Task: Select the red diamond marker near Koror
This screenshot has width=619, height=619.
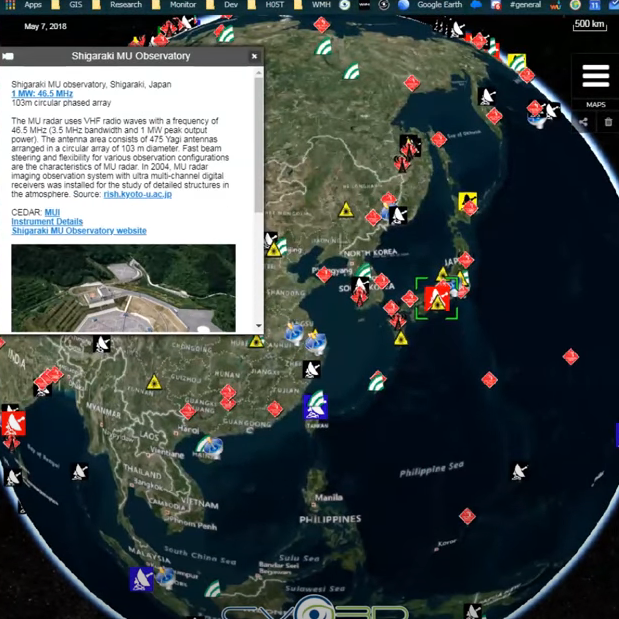Action: click(467, 516)
